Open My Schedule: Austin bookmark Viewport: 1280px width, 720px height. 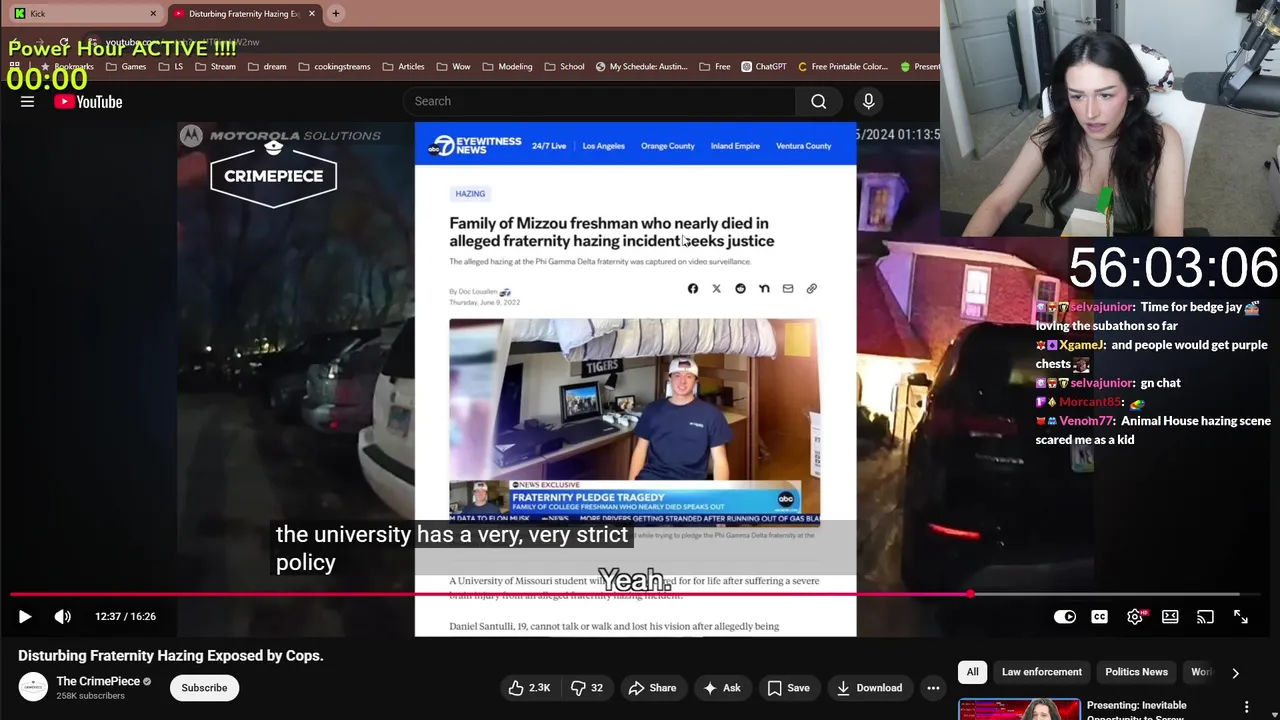click(x=641, y=67)
